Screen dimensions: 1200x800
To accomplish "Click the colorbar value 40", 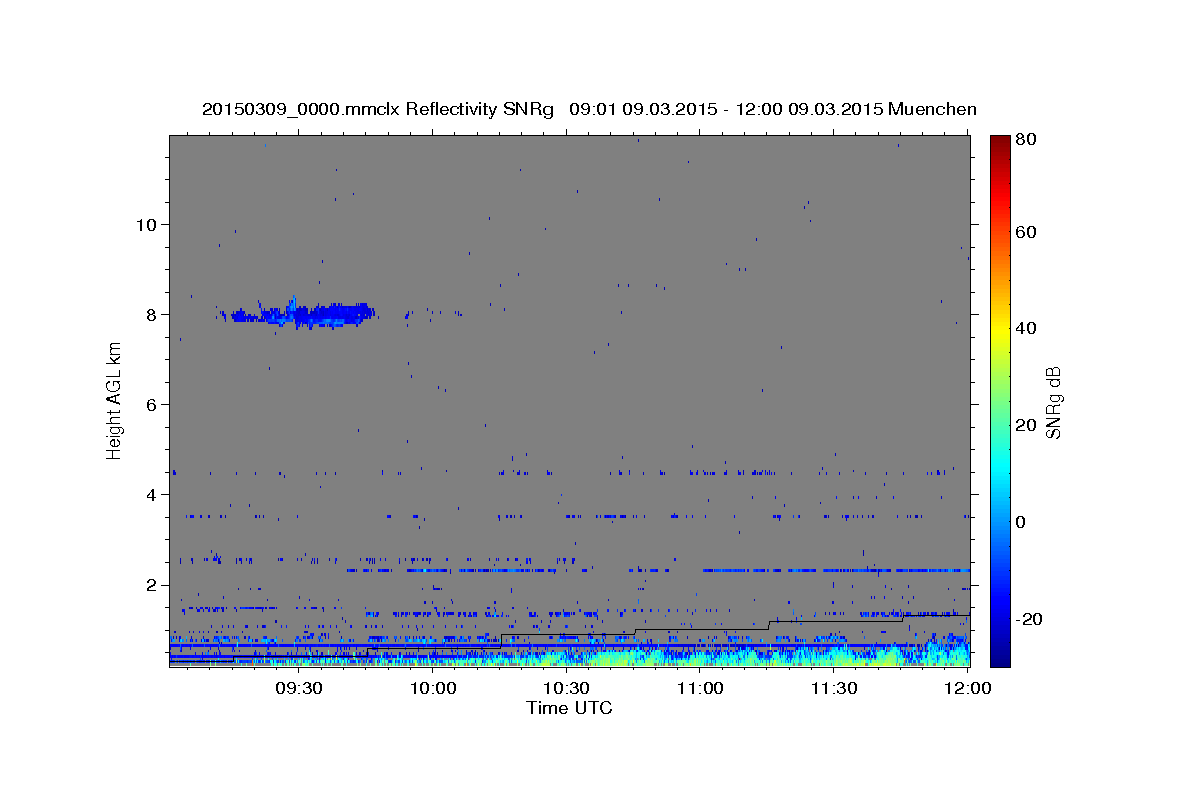I will pos(1027,328).
